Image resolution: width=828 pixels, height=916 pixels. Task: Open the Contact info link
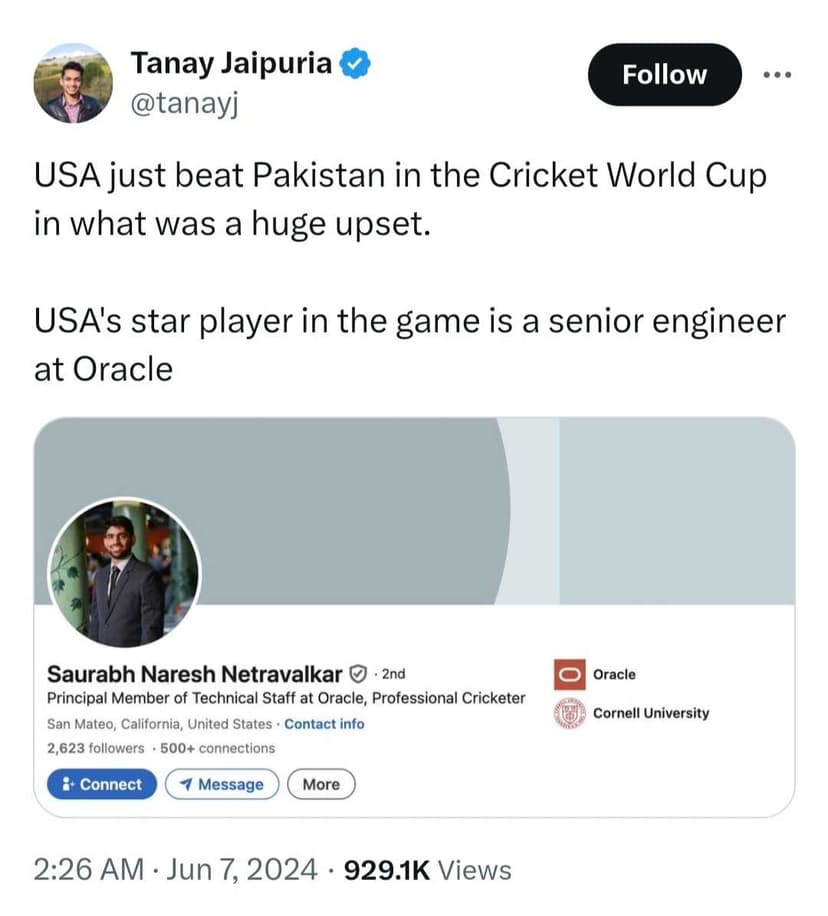(324, 723)
